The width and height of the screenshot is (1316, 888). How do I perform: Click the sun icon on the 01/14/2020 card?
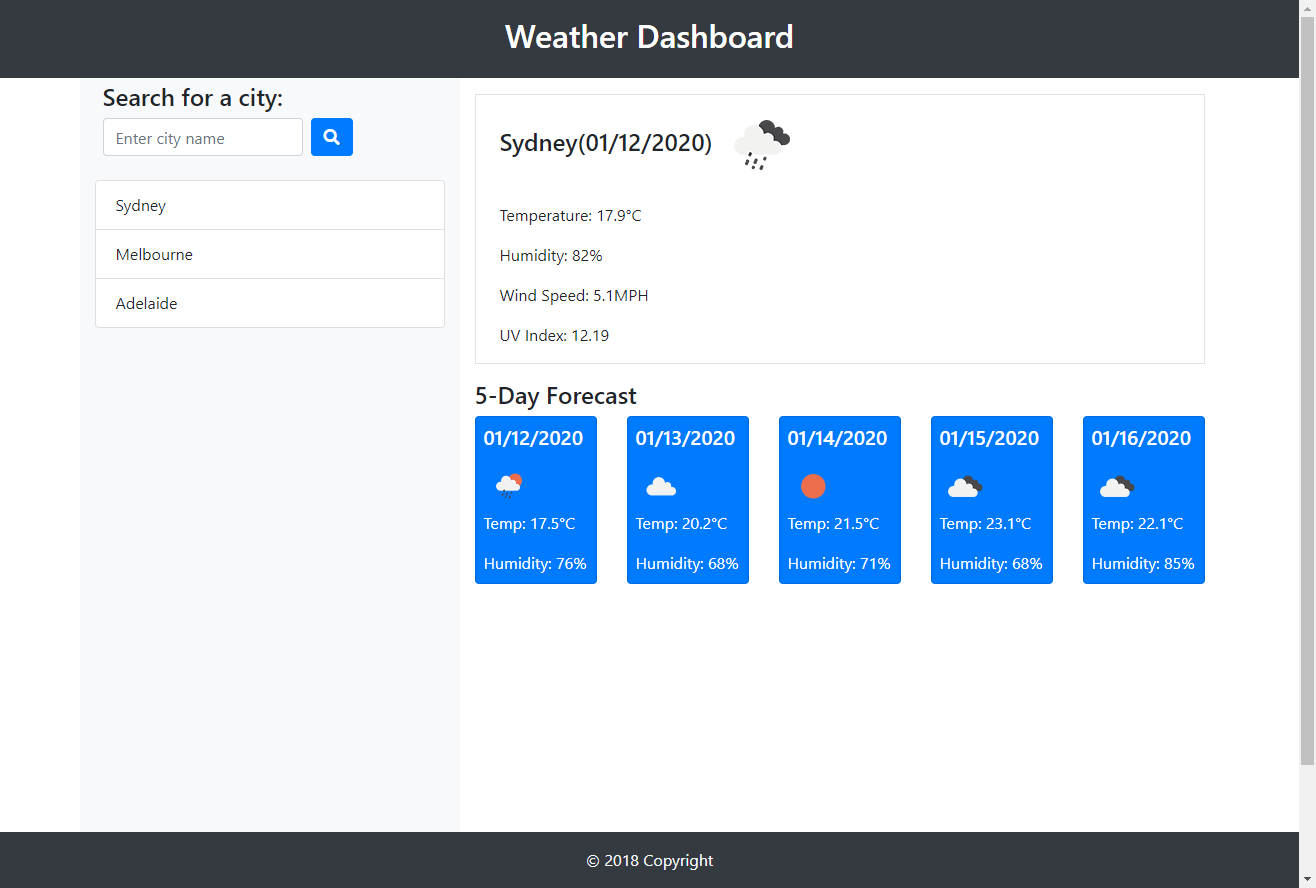tap(813, 486)
